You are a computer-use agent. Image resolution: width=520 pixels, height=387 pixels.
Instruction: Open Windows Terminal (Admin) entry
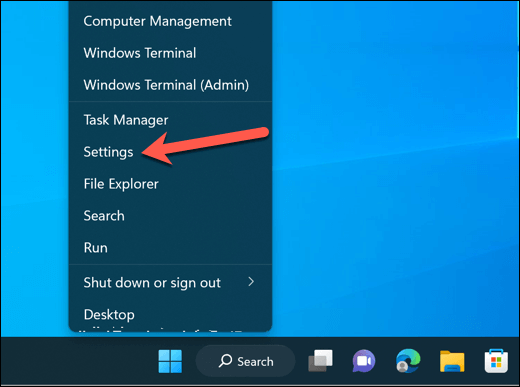[170, 85]
